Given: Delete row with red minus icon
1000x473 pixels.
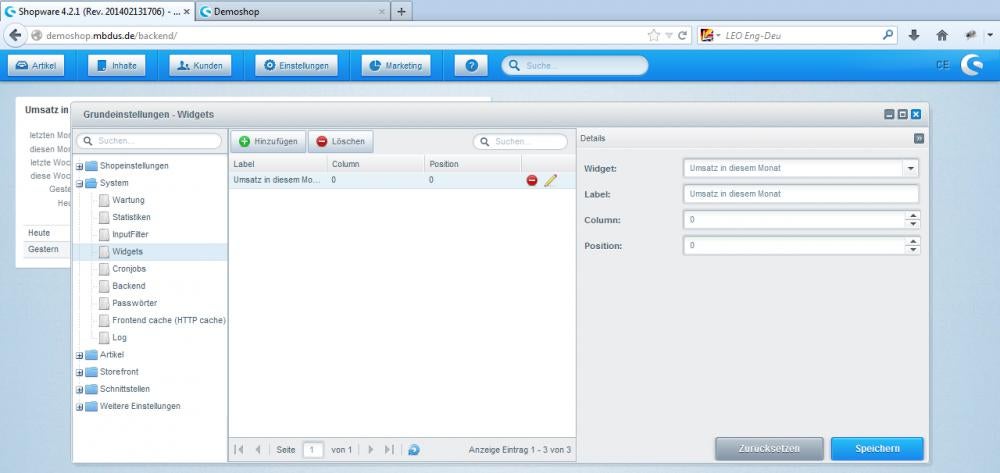Looking at the screenshot, I should click(x=532, y=180).
